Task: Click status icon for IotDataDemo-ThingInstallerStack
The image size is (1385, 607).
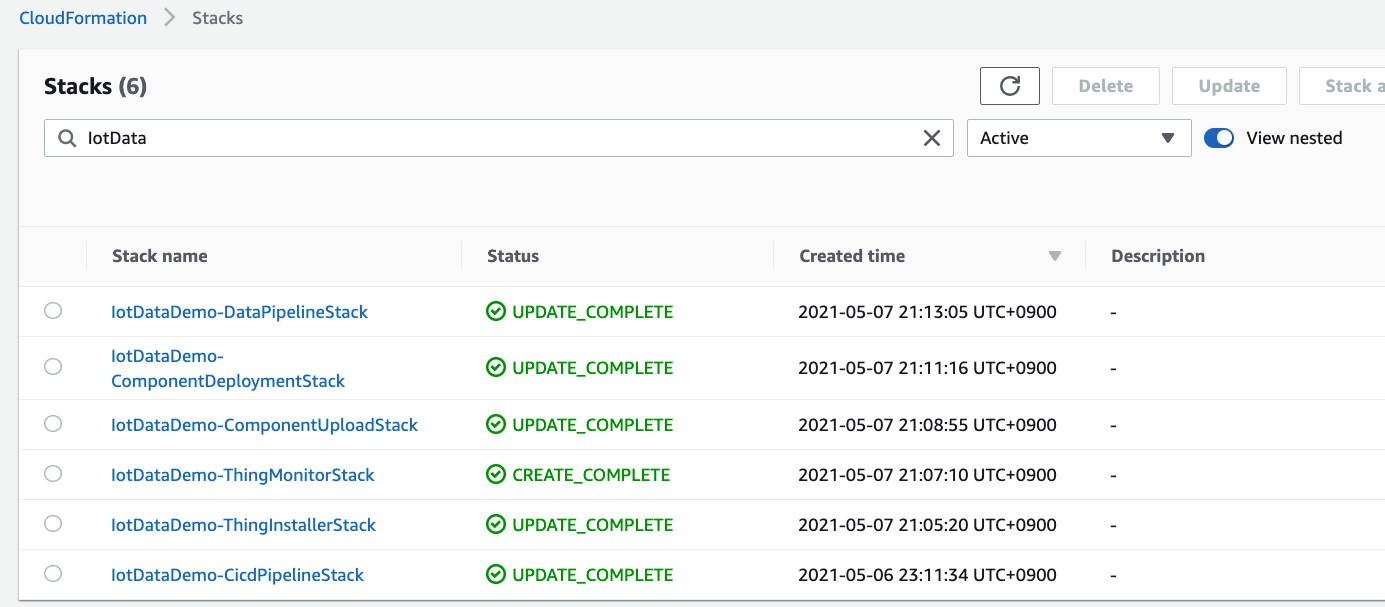Action: pos(496,525)
